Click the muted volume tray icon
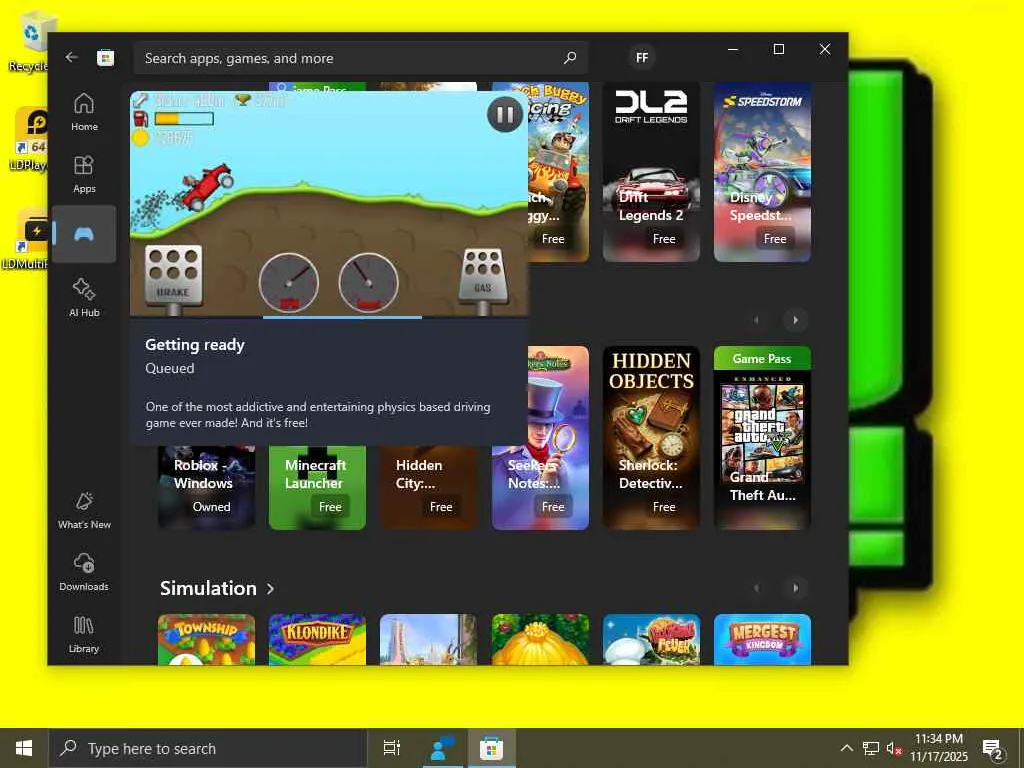1024x768 pixels. pos(893,748)
